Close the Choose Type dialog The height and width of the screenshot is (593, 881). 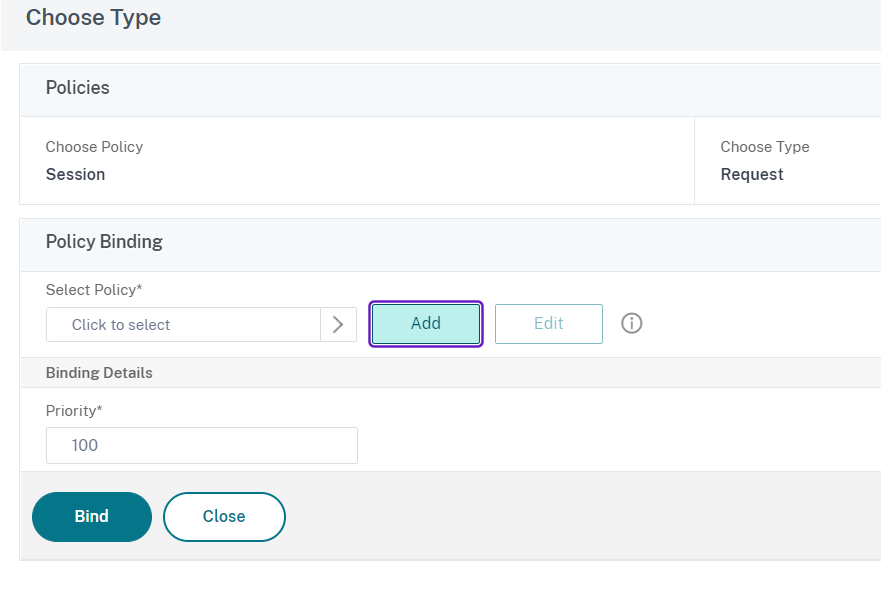coord(224,516)
